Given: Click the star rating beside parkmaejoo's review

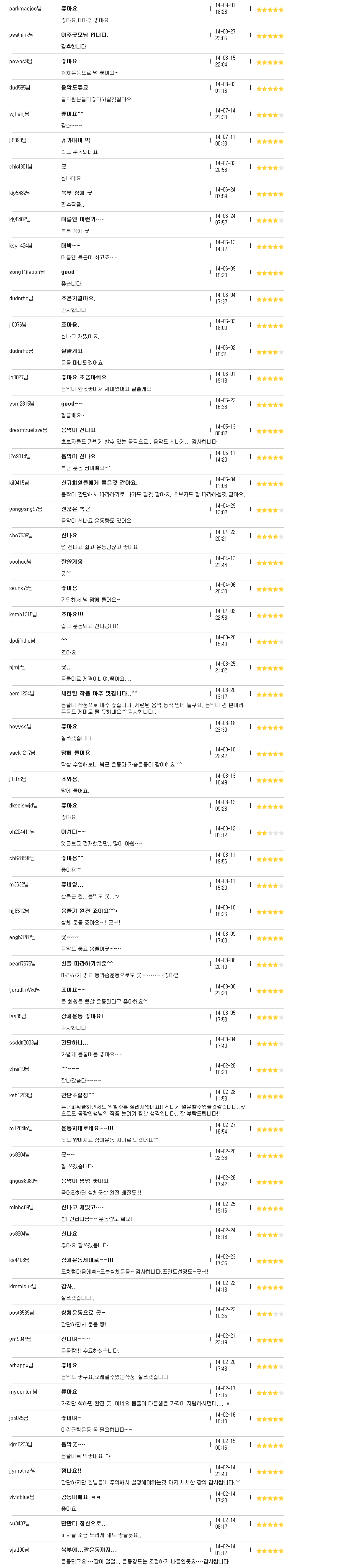Looking at the screenshot, I should pyautogui.click(x=270, y=10).
